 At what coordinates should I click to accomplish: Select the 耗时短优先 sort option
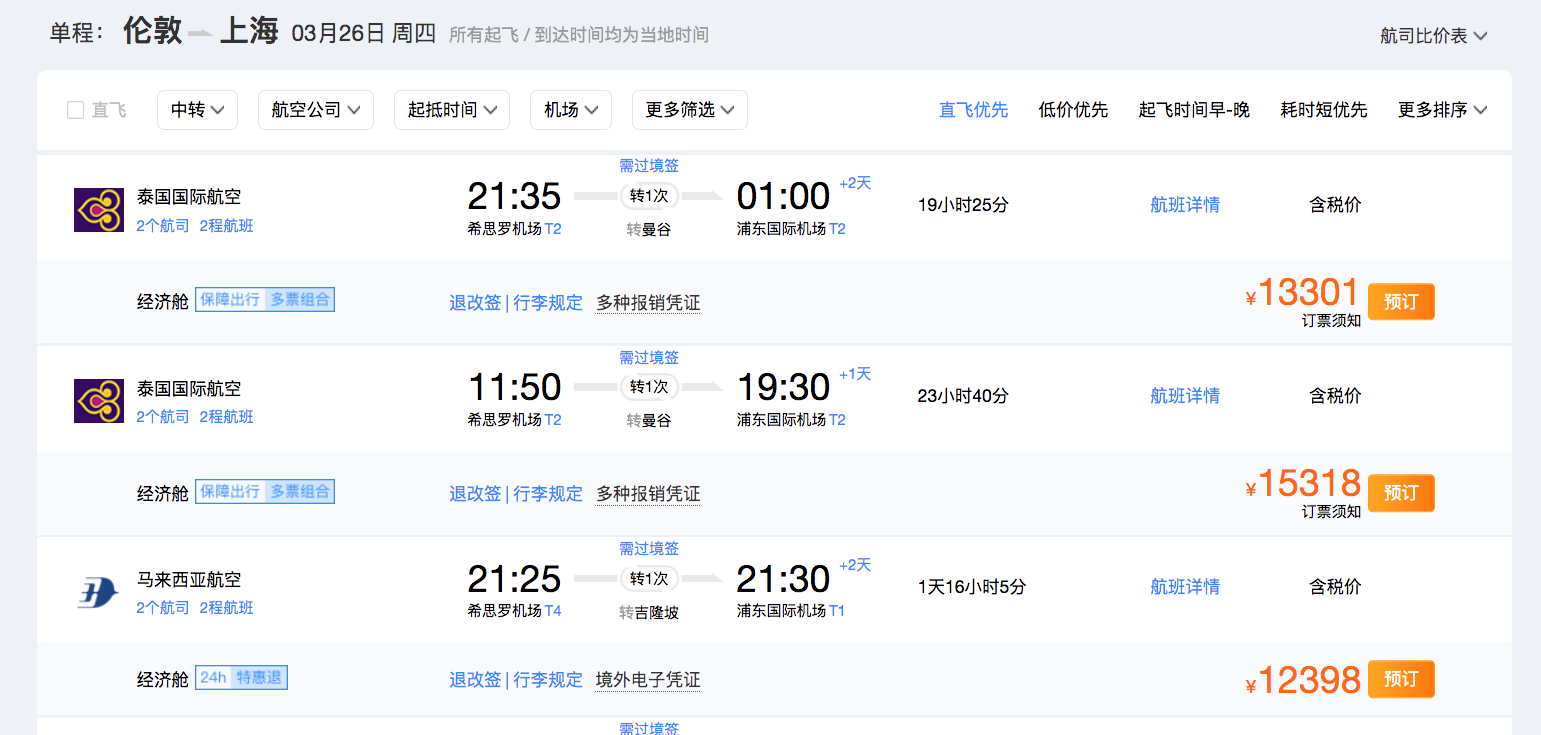pyautogui.click(x=1323, y=110)
